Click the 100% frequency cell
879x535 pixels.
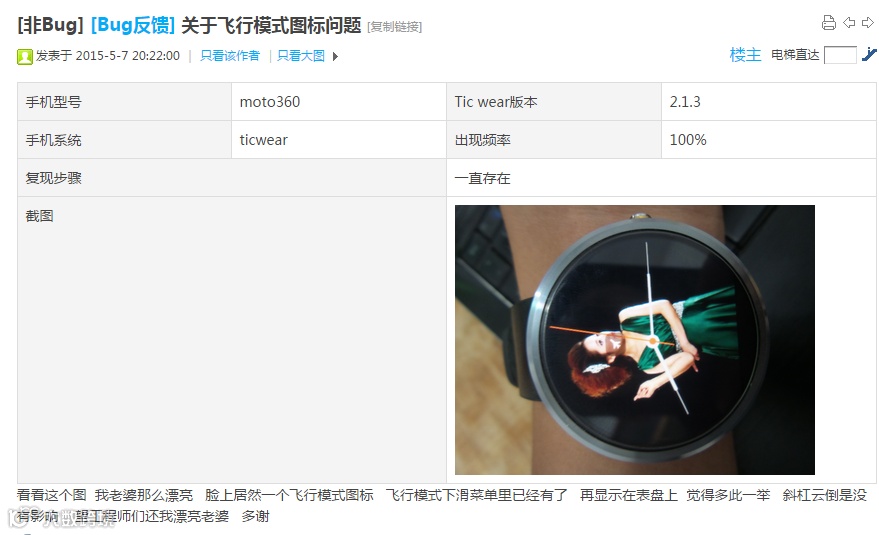(769, 140)
